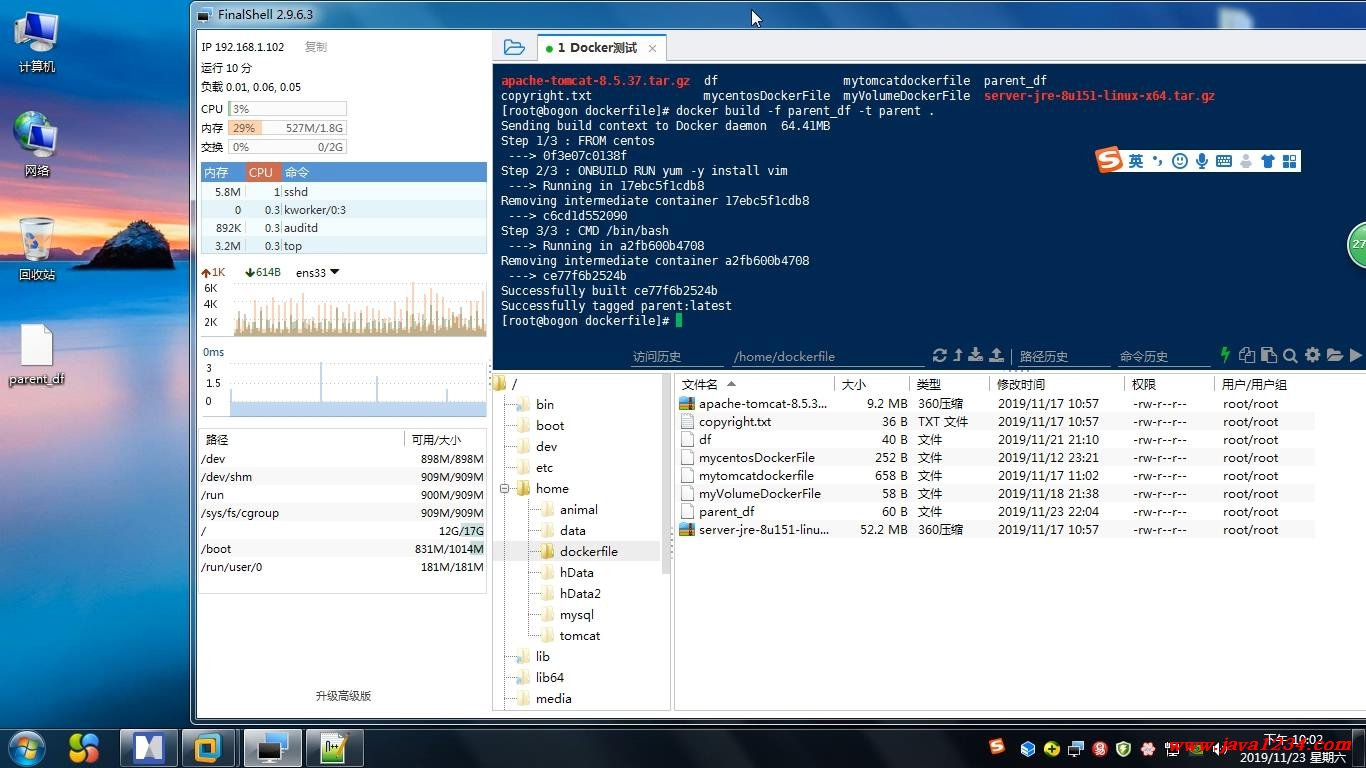Select the apache-tomcat-8.5.3... file
The width and height of the screenshot is (1366, 768).
763,404
